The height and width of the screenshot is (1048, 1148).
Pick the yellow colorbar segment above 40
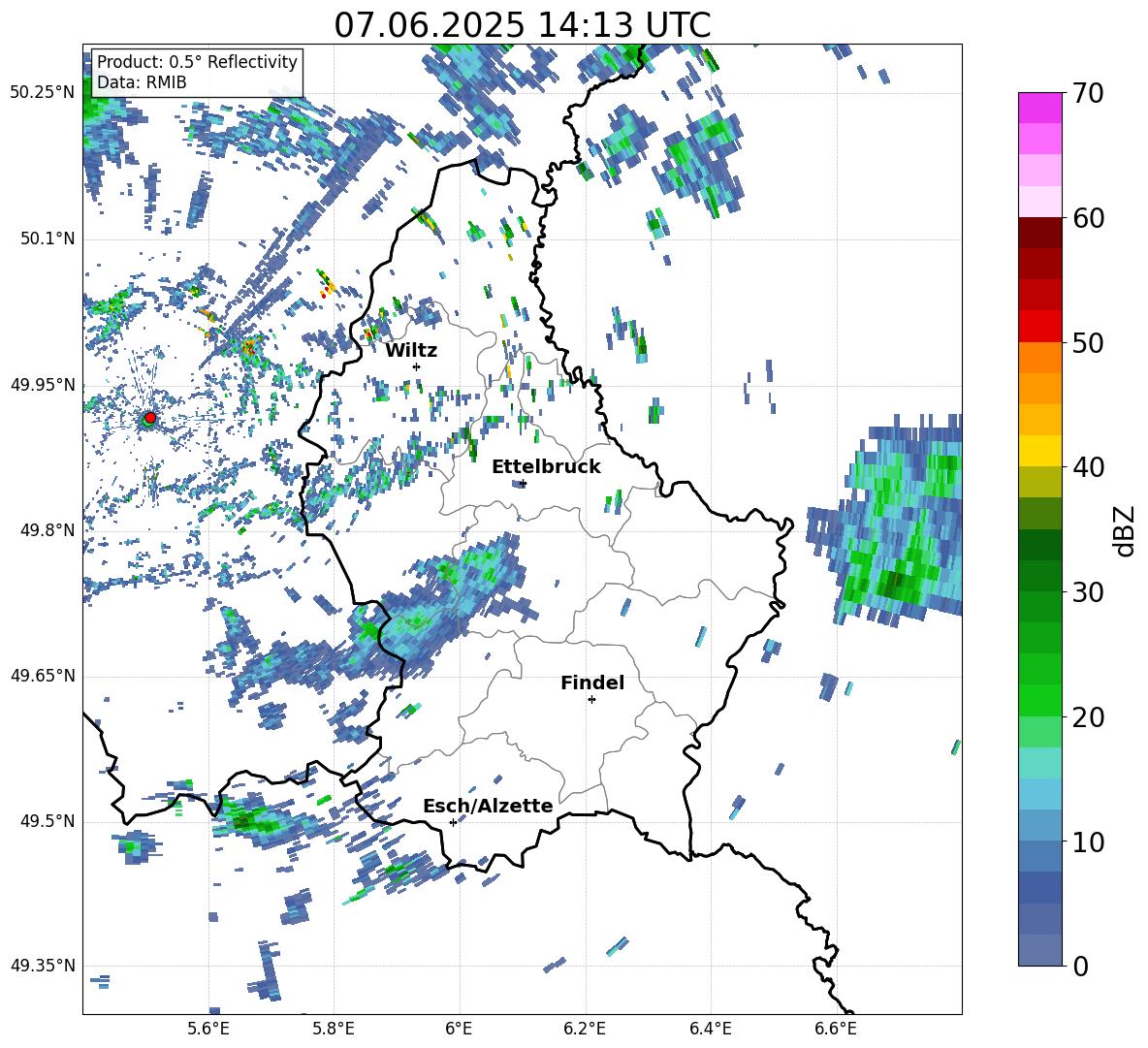pyautogui.click(x=1039, y=451)
